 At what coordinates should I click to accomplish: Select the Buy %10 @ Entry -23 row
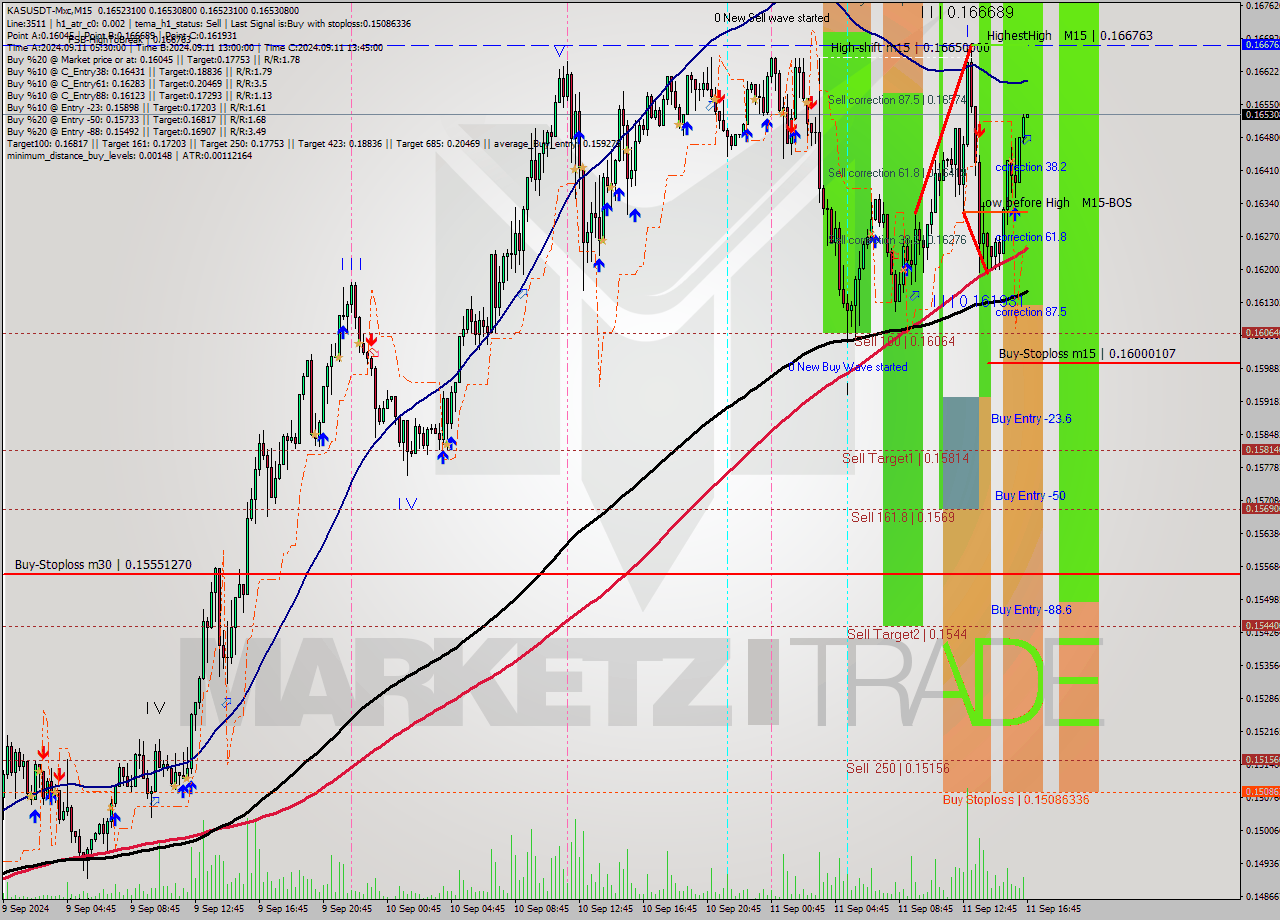[x=136, y=107]
